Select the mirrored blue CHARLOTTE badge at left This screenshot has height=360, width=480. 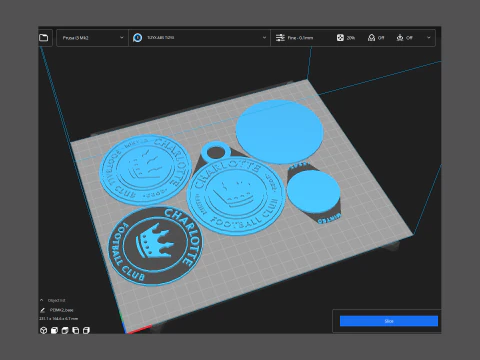pyautogui.click(x=145, y=169)
